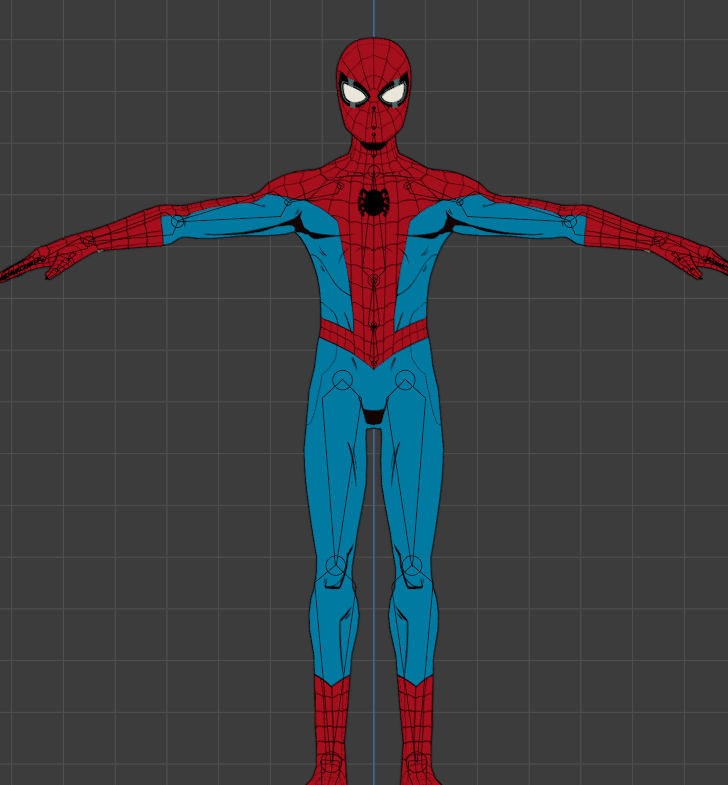Click the dark patch at the crotch
The width and height of the screenshot is (728, 785).
[x=374, y=416]
